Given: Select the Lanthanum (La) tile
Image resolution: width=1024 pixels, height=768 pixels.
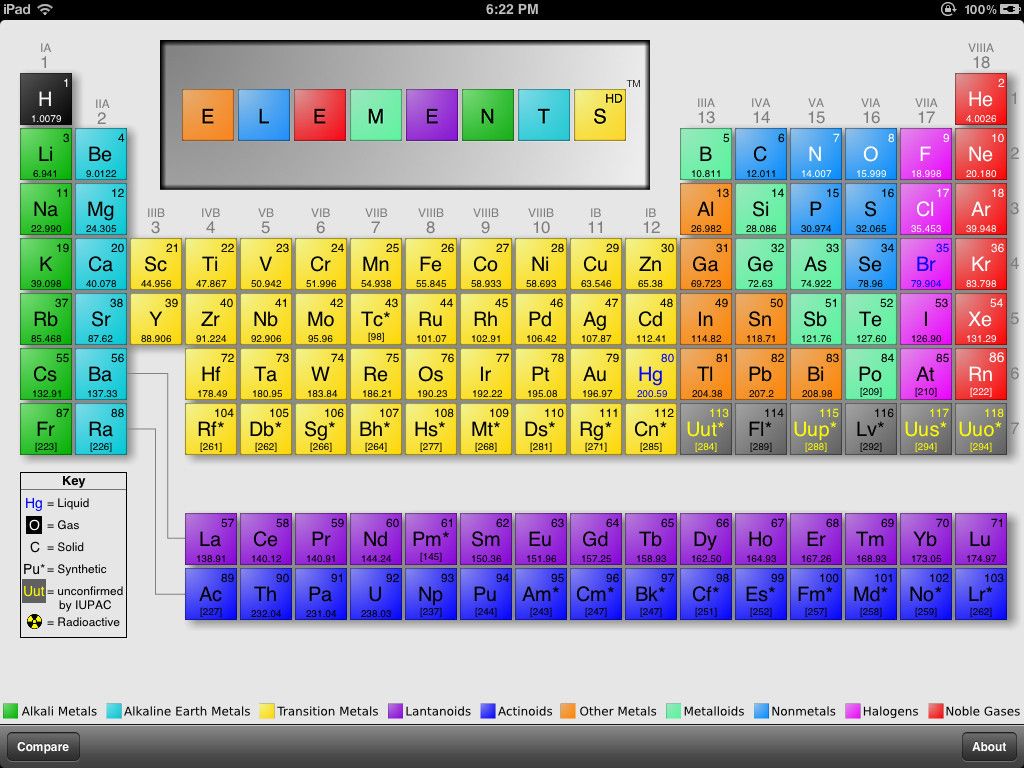Looking at the screenshot, I should 210,539.
